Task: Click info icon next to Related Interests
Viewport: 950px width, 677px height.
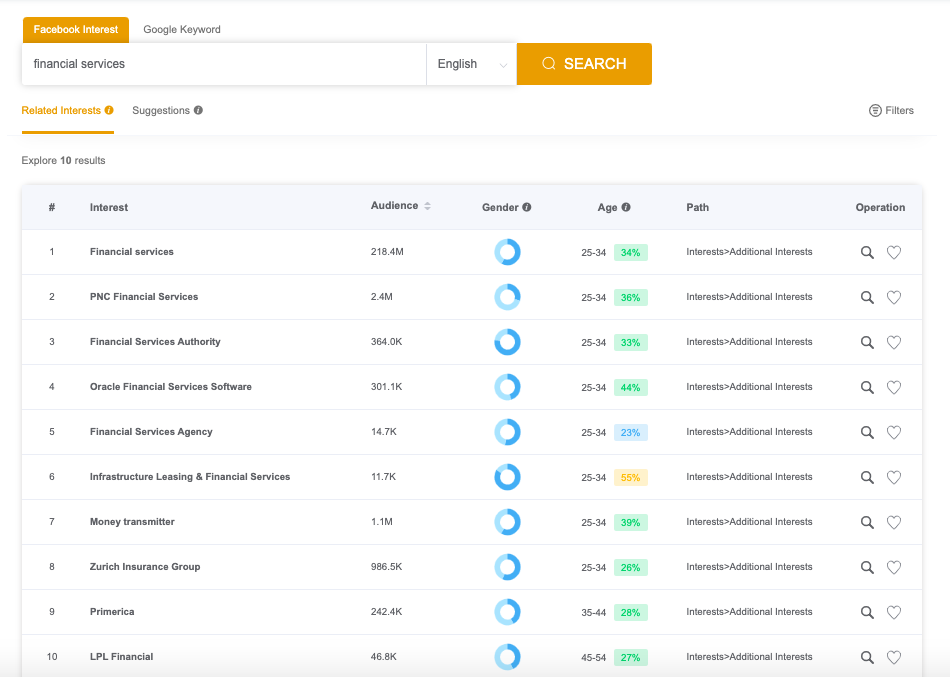Action: 109,110
